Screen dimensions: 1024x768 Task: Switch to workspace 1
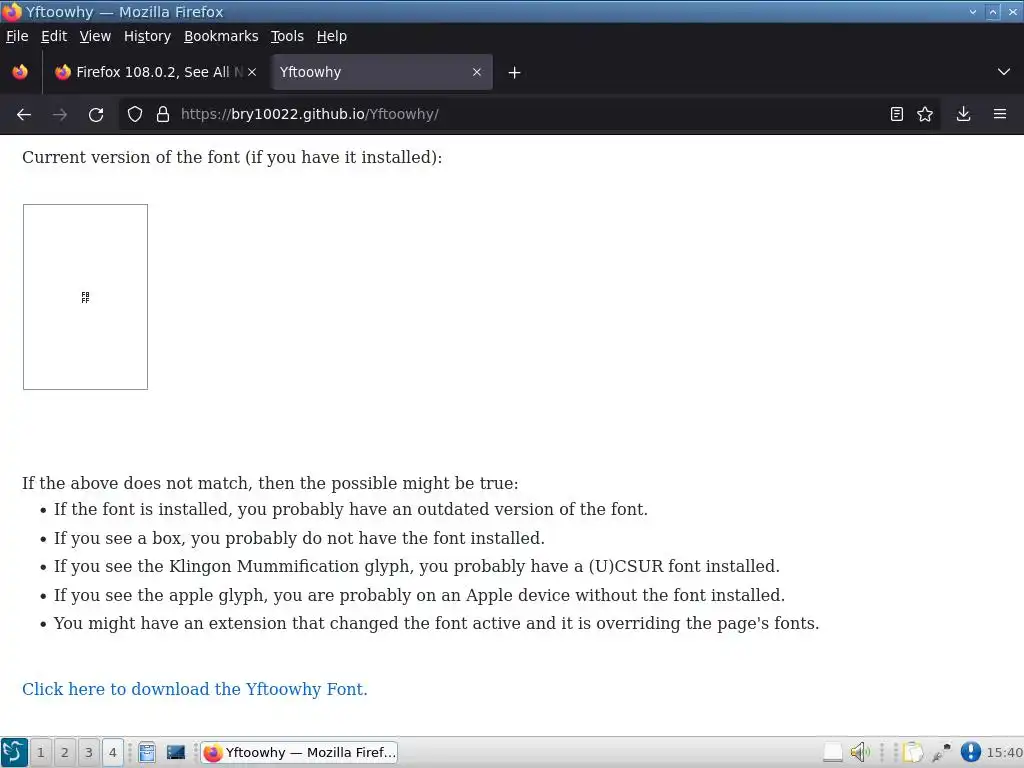(40, 752)
